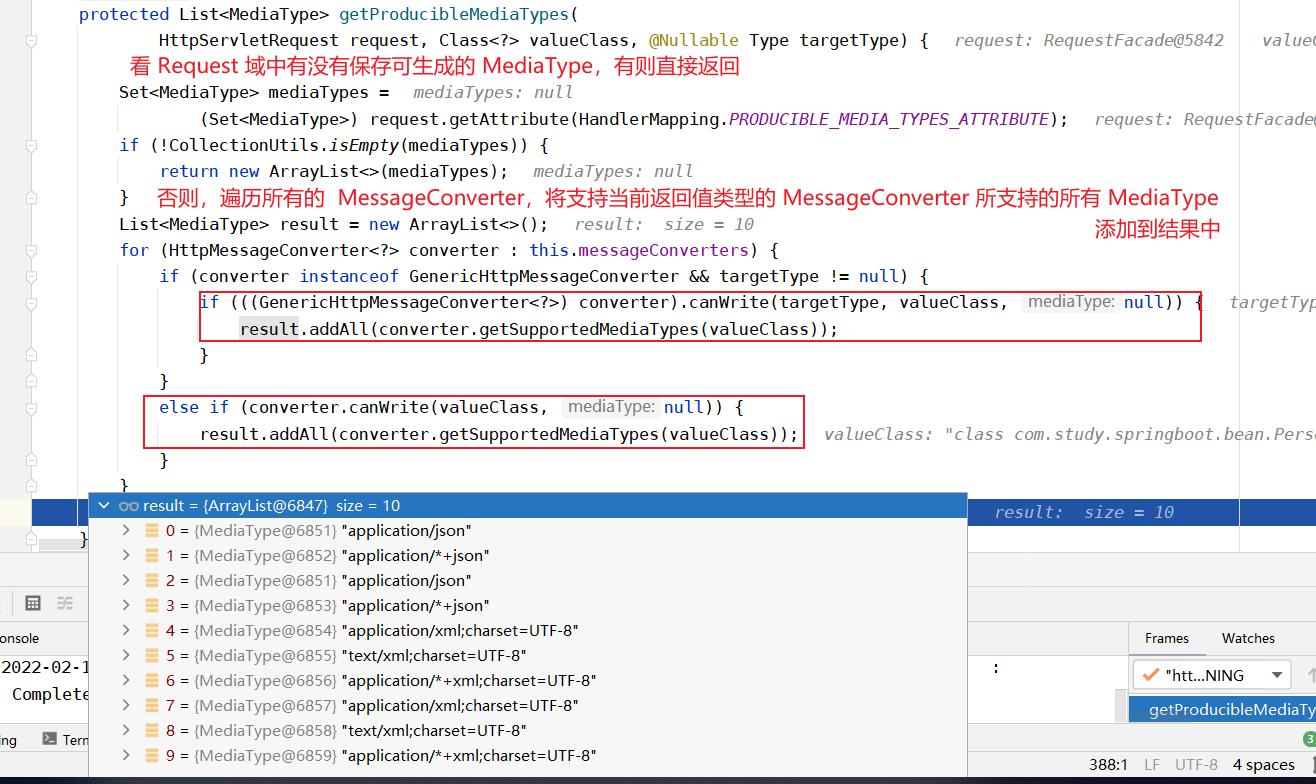Expand element 1 application/*+json
Screen dimensions: 1316x784
126,556
